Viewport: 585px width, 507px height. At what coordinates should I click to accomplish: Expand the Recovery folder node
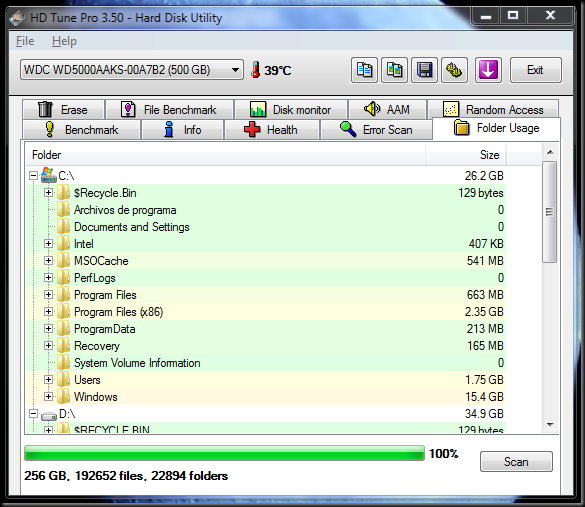pyautogui.click(x=48, y=345)
